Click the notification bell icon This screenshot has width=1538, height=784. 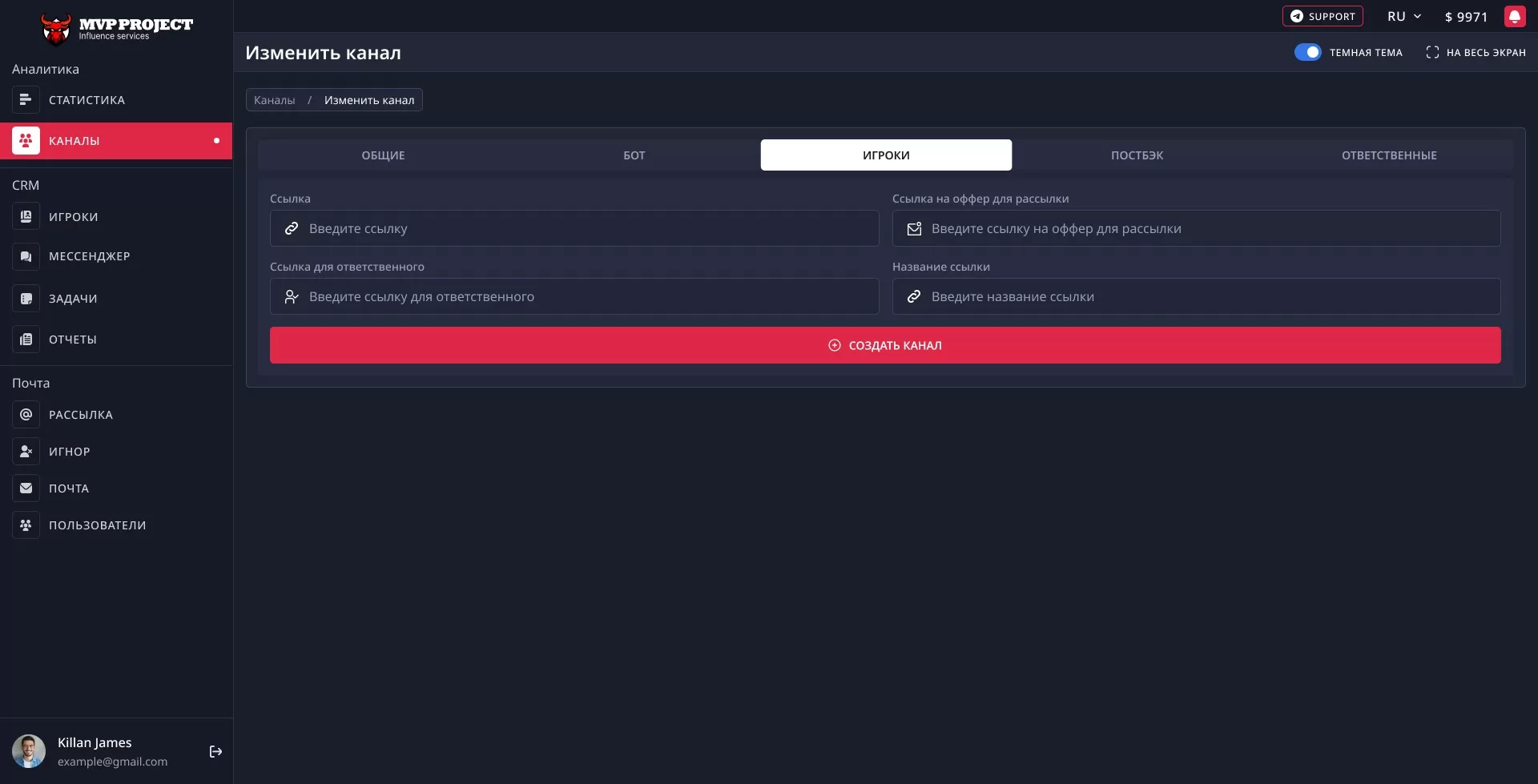(x=1514, y=17)
